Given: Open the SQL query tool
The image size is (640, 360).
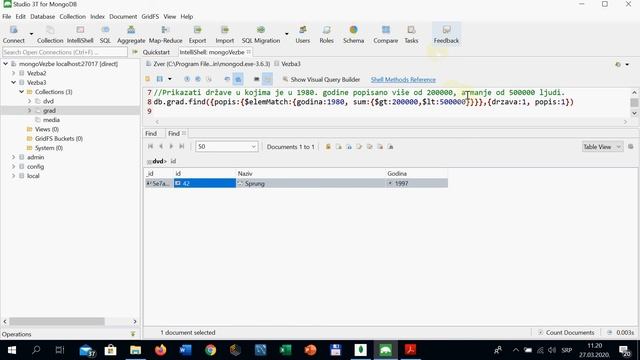Looking at the screenshot, I should [105, 34].
